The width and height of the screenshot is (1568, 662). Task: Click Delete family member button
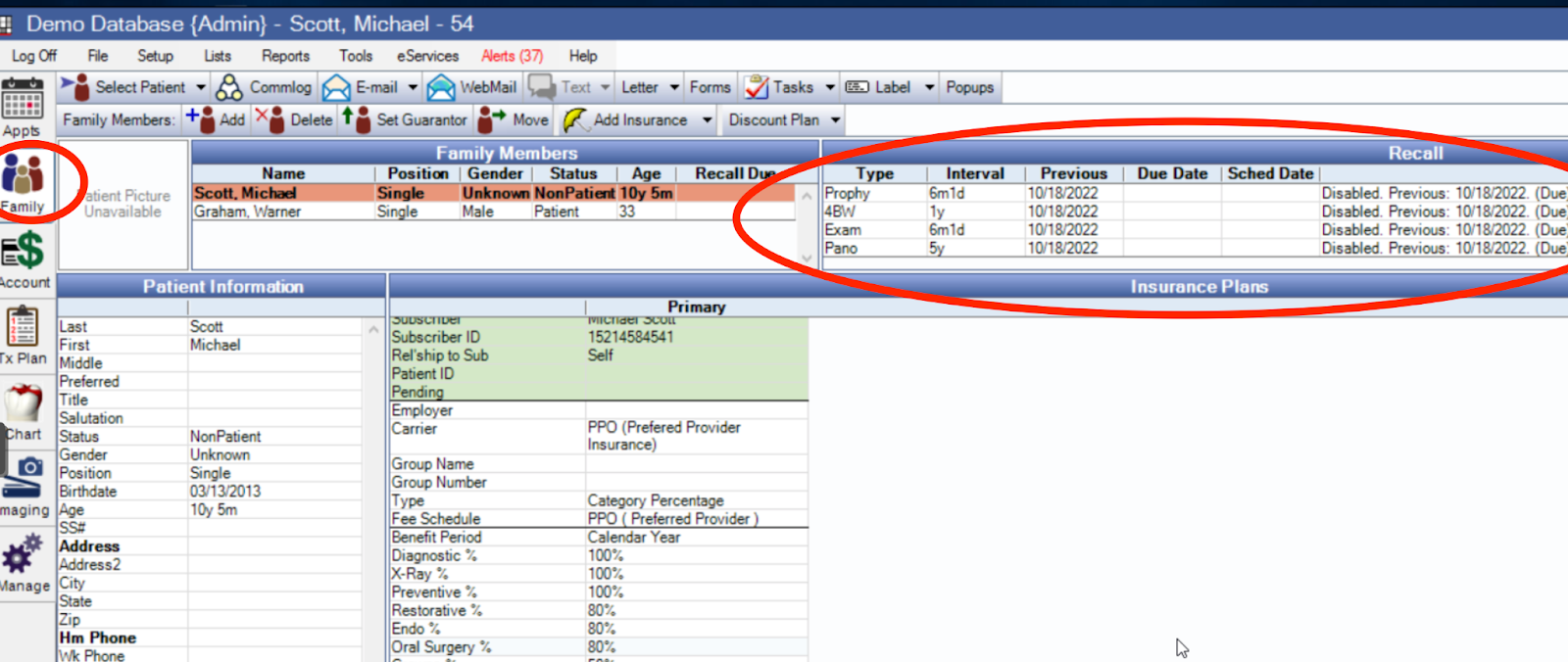tap(296, 119)
